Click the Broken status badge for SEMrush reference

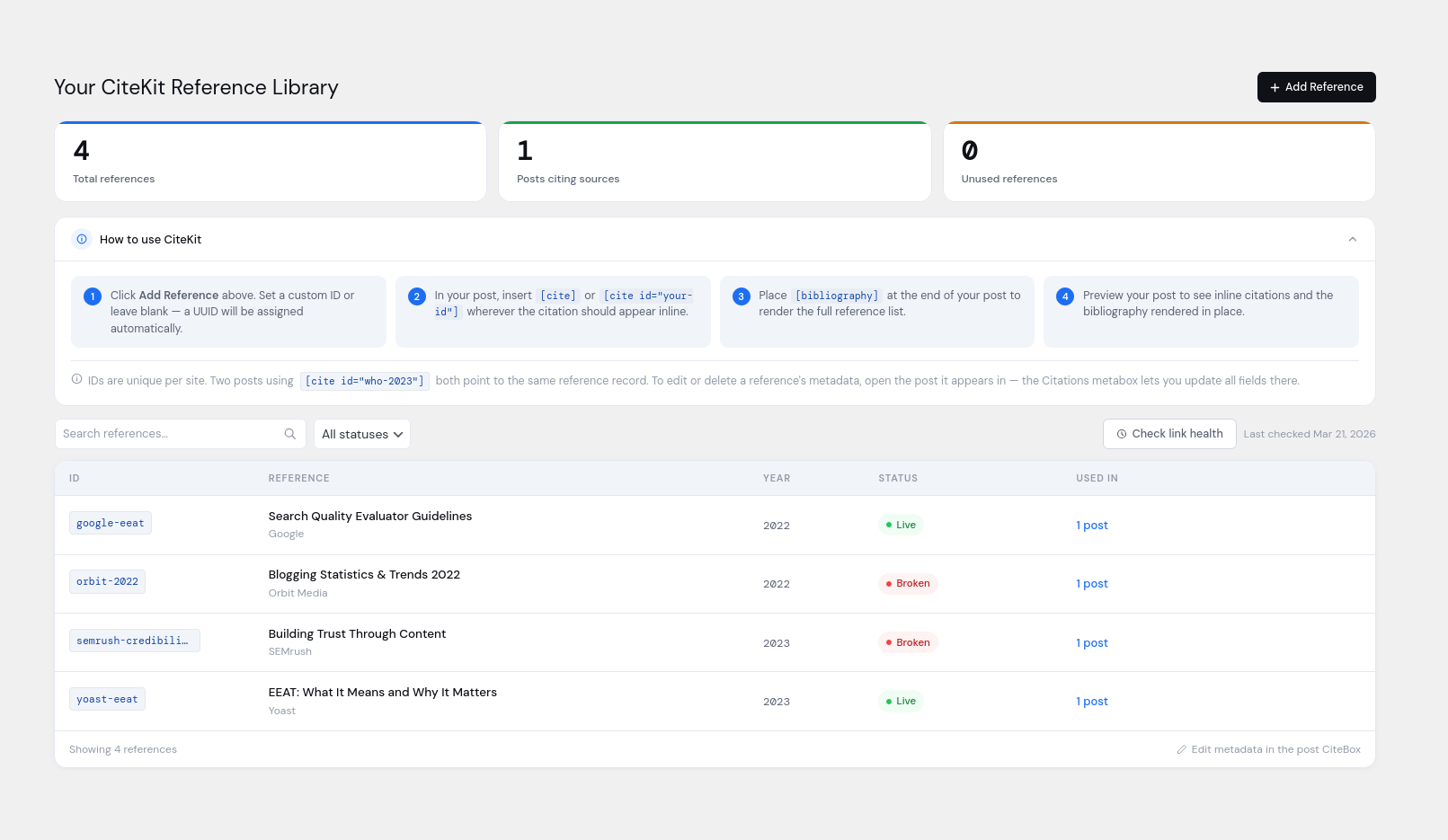point(908,642)
